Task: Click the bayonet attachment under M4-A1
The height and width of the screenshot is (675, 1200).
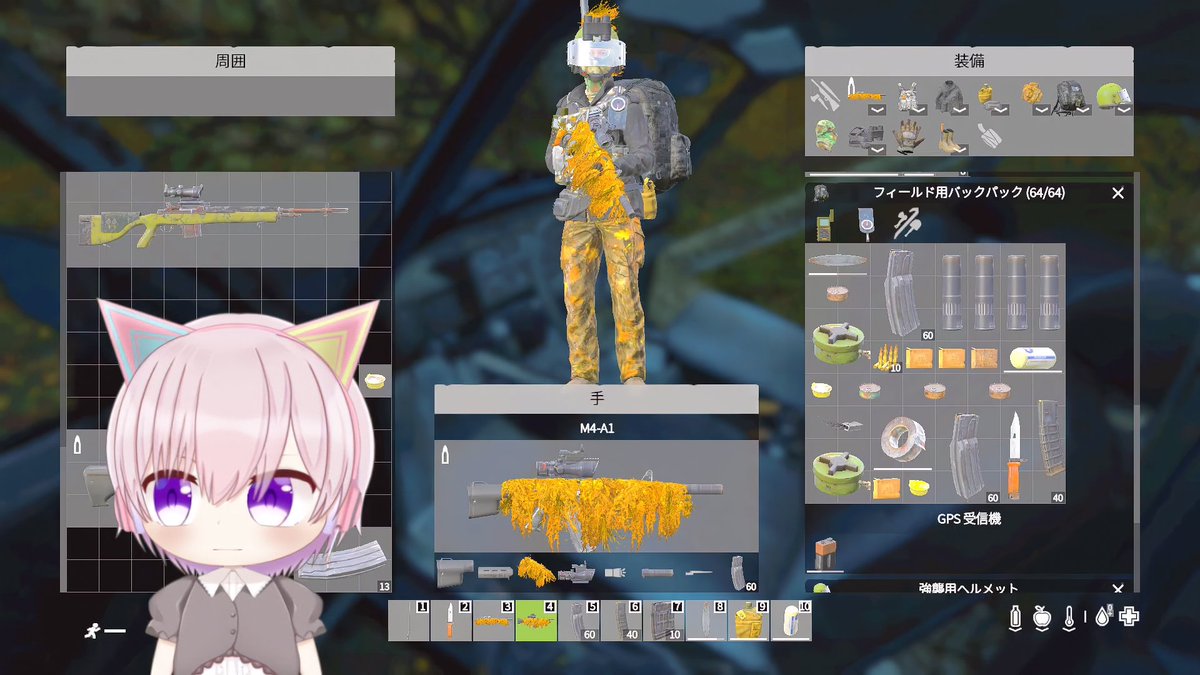Action: tap(700, 572)
